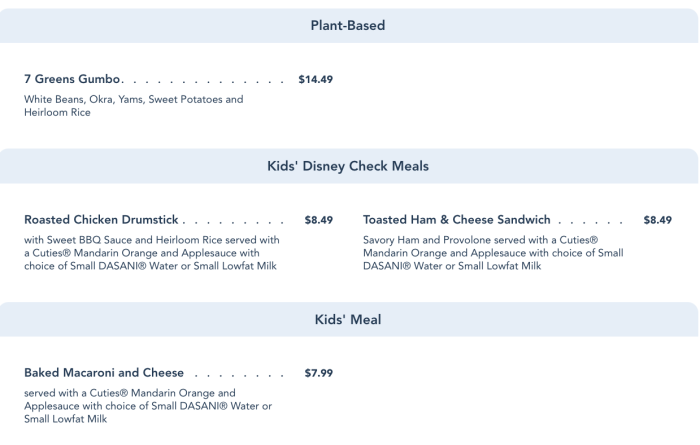Select the Baked Macaroni and Cheese title

[x=104, y=373]
